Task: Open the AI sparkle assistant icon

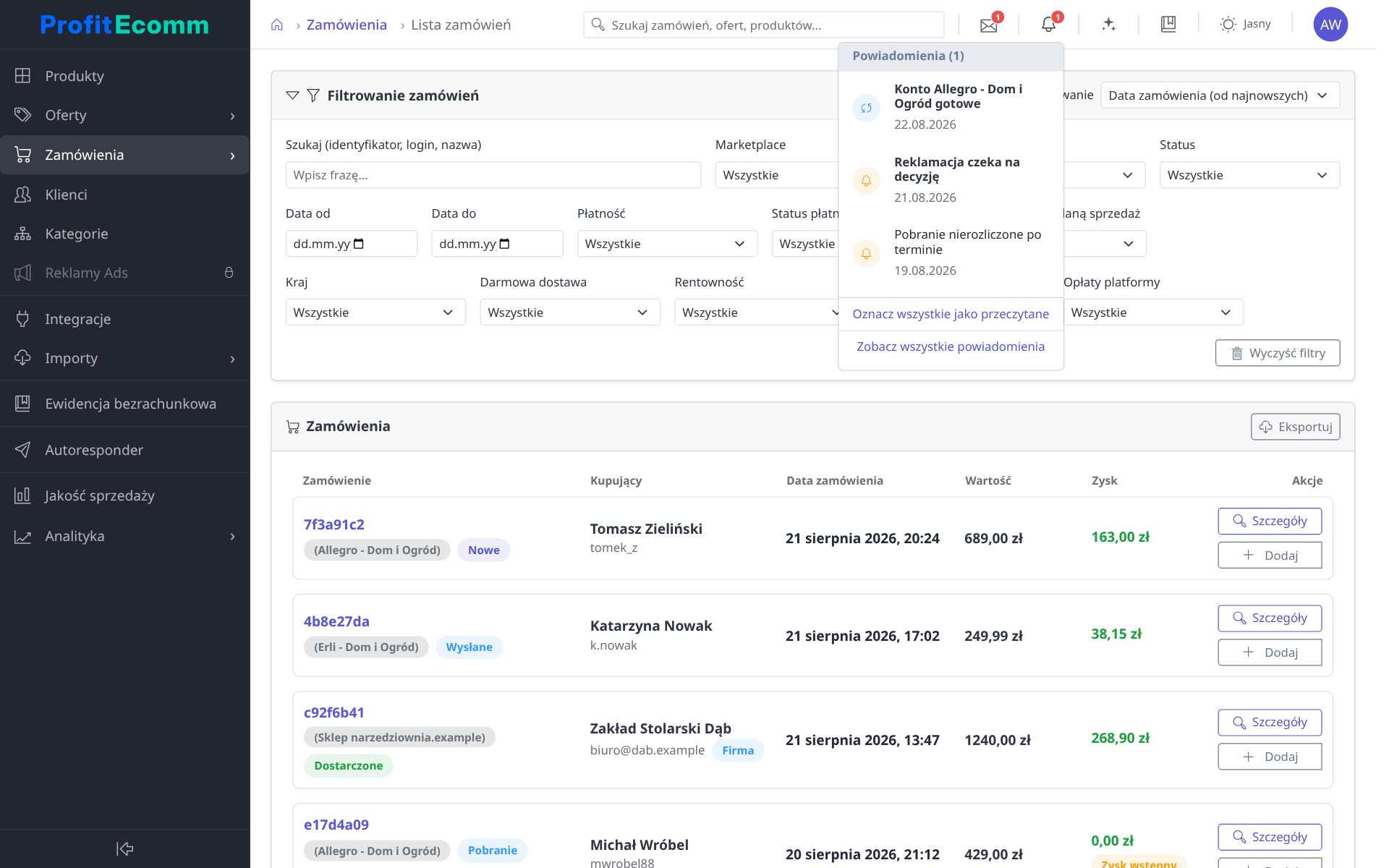Action: pyautogui.click(x=1108, y=25)
